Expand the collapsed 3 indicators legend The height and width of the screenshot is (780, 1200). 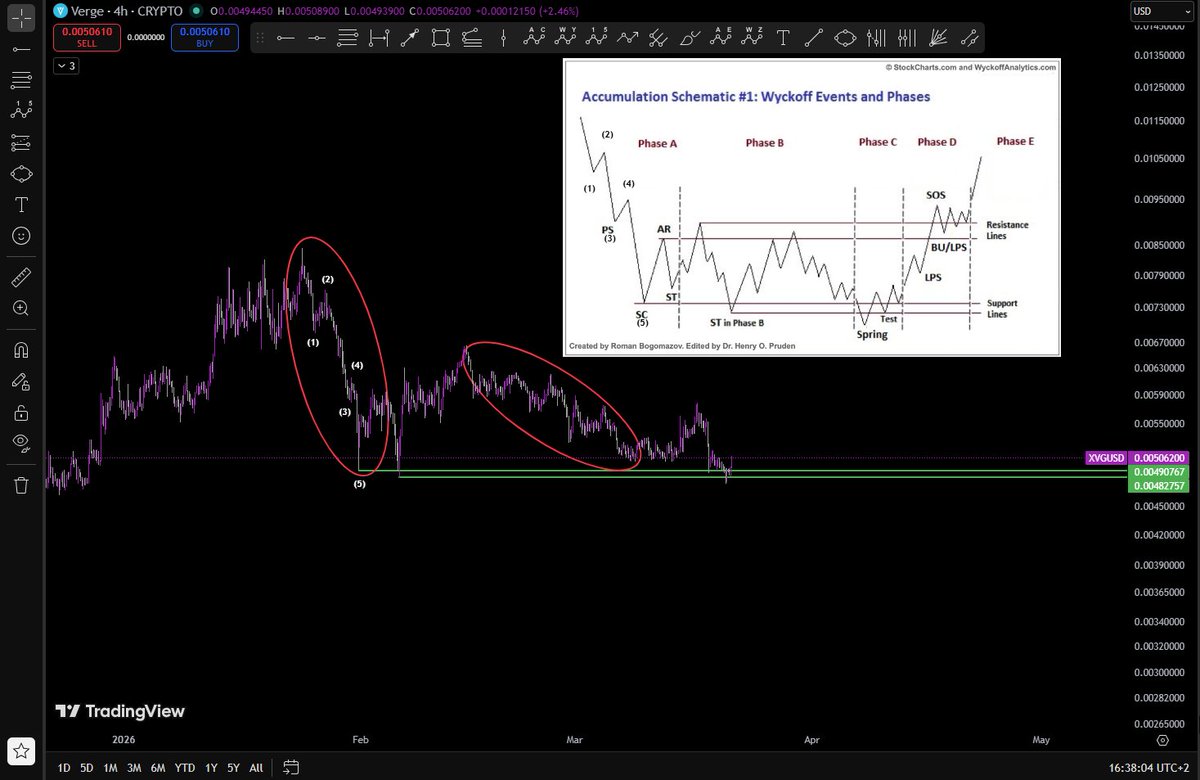(x=65, y=66)
